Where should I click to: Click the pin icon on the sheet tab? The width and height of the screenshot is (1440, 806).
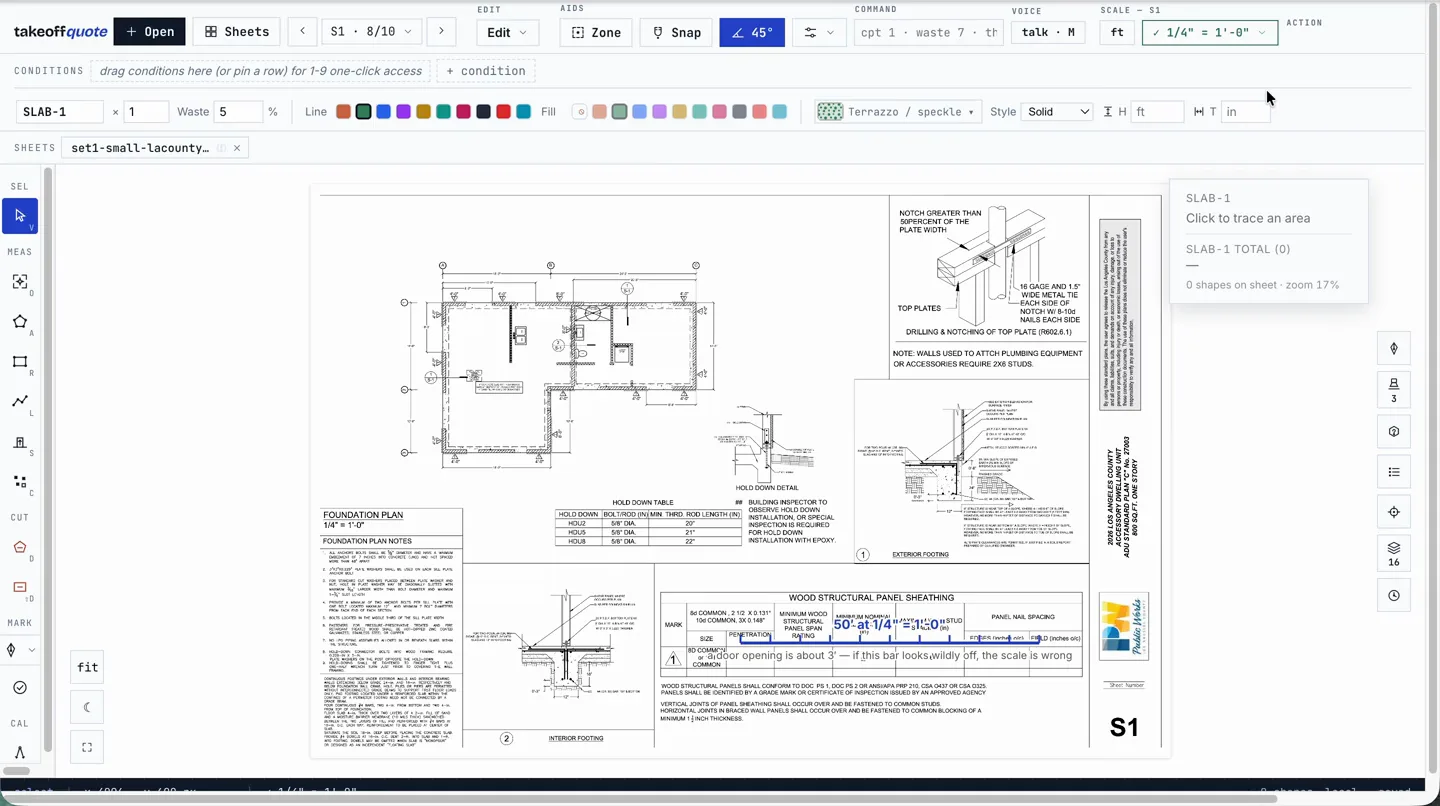pyautogui.click(x=221, y=148)
